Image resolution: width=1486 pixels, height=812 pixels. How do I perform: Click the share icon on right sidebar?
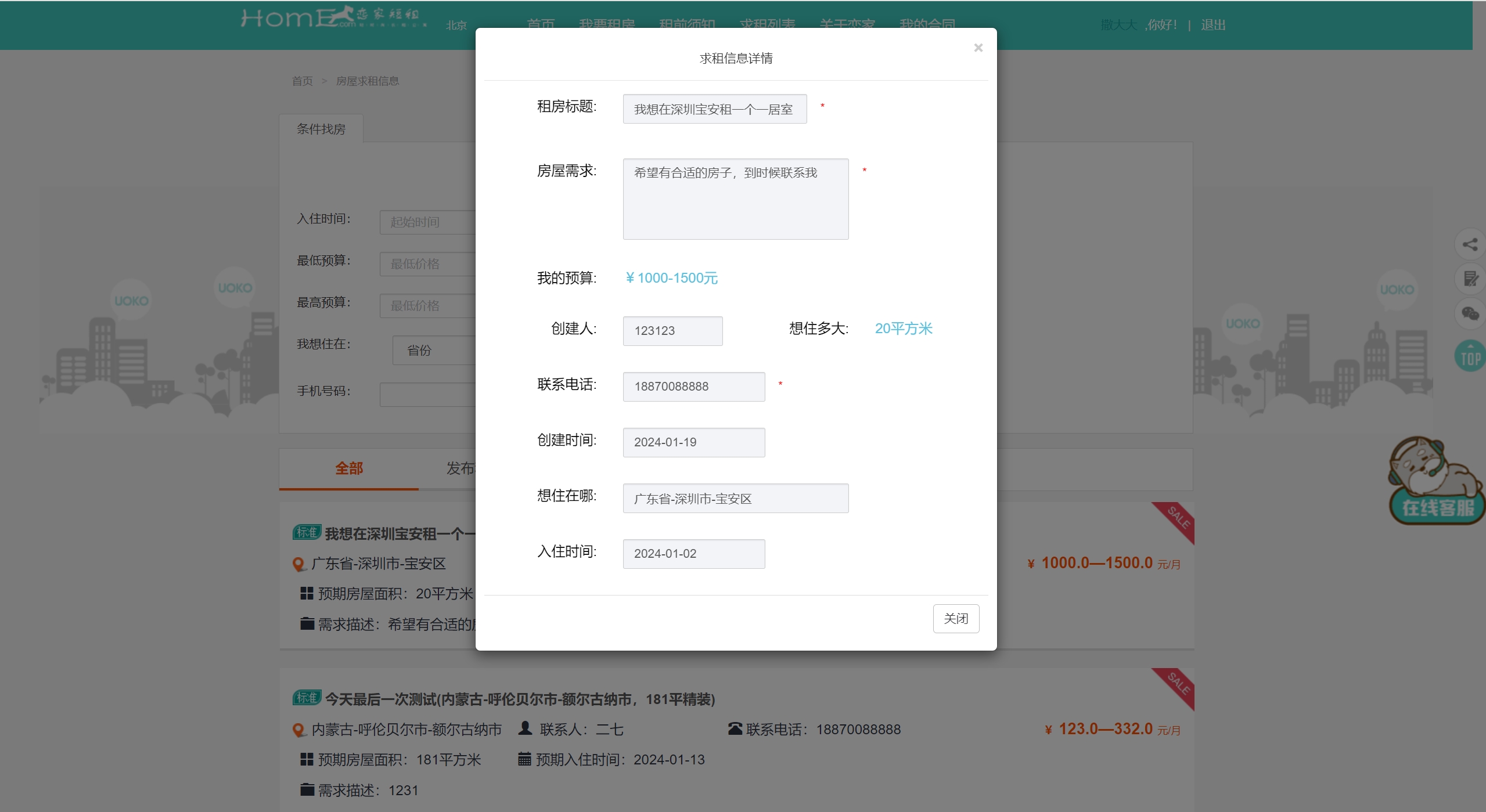1470,244
